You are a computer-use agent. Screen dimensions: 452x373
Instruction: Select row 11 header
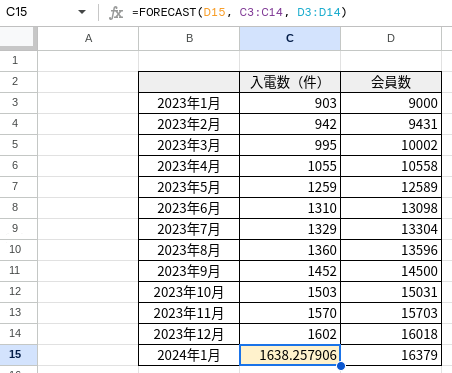[x=18, y=271]
